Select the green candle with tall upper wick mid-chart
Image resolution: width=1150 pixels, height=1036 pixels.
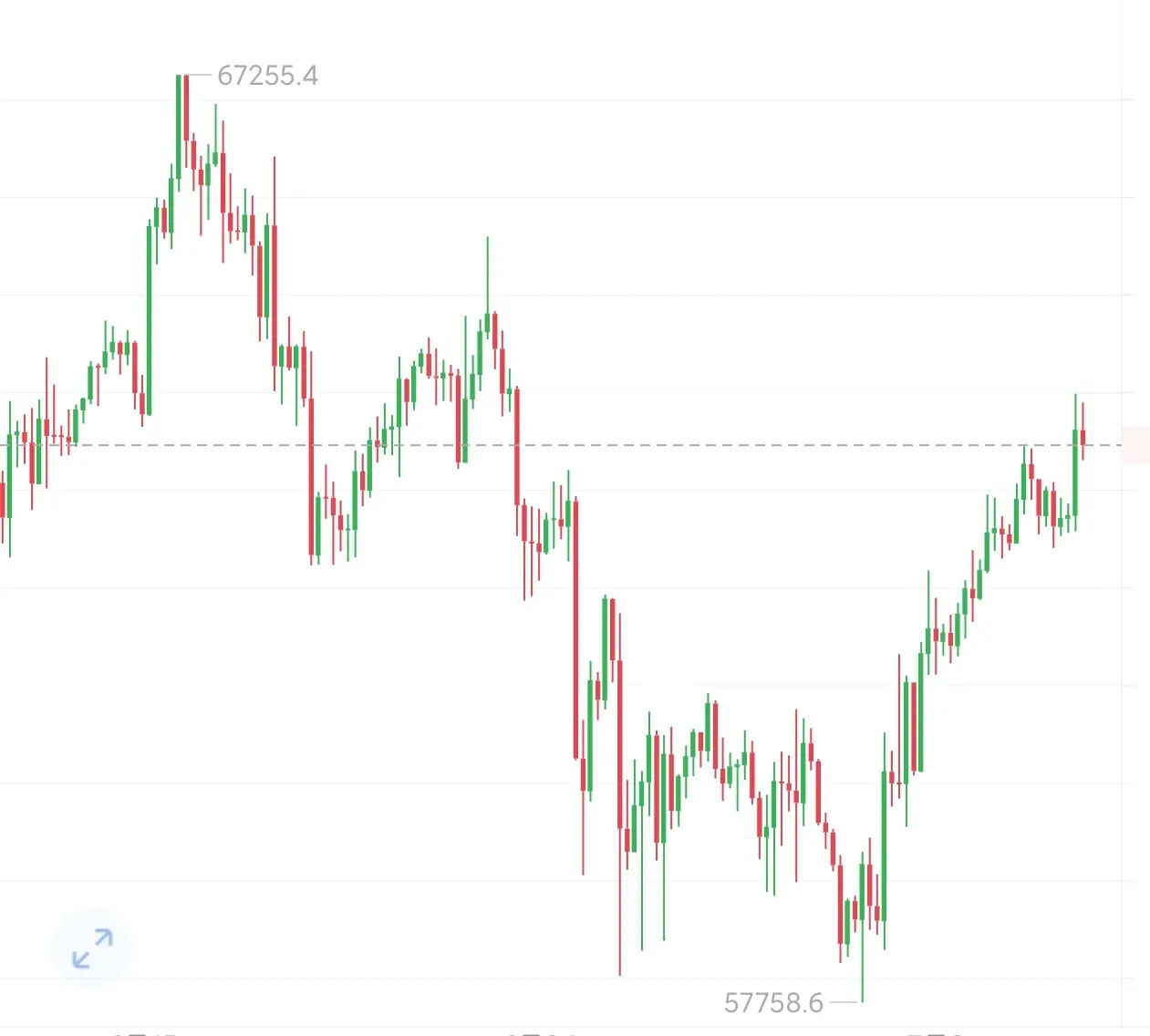[487, 306]
